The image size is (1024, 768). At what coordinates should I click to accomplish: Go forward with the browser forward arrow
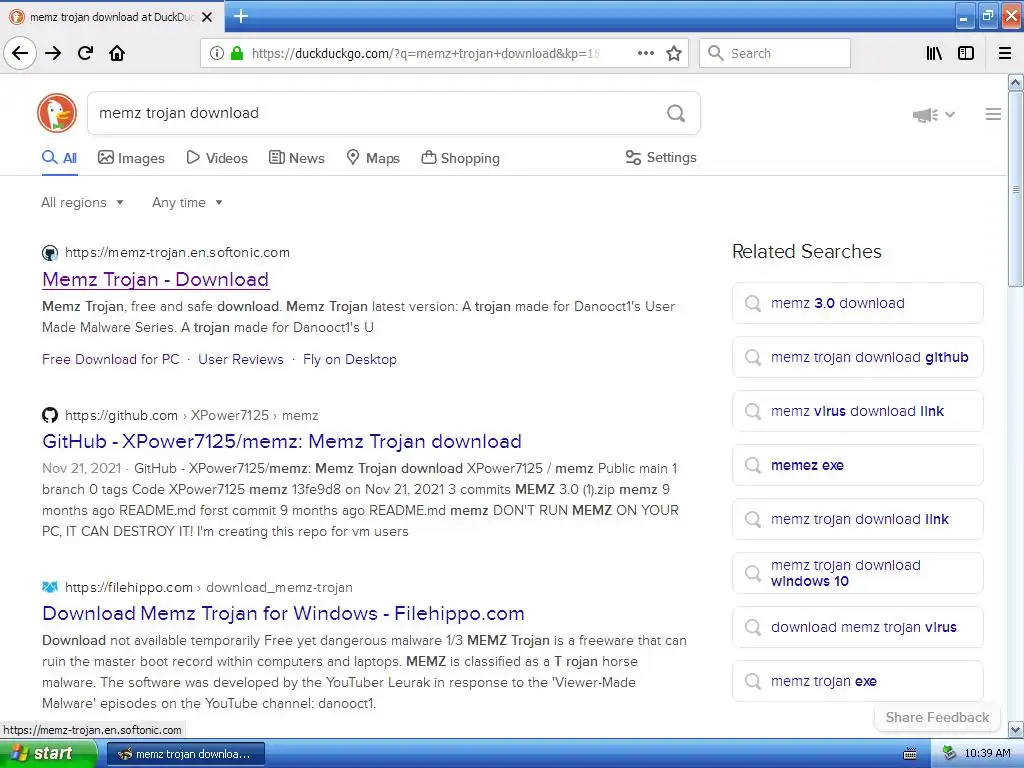tap(54, 53)
